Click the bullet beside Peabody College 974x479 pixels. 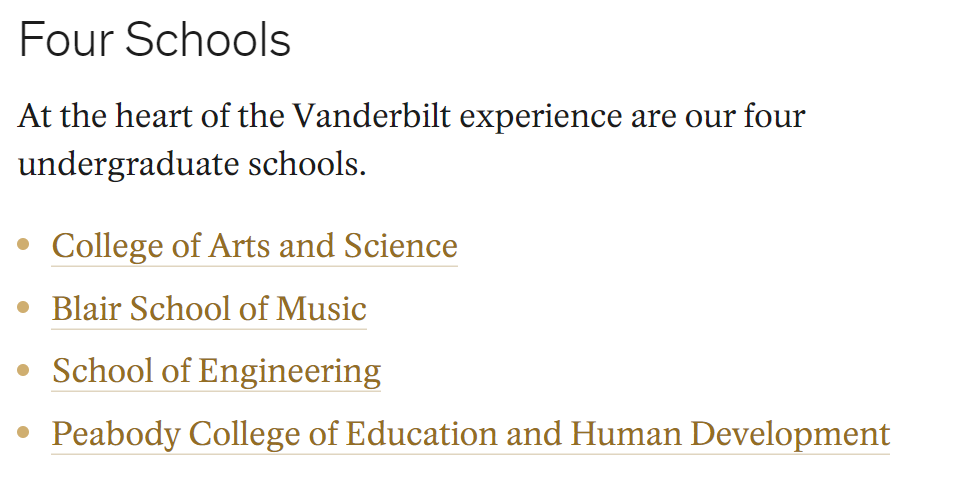[x=24, y=433]
